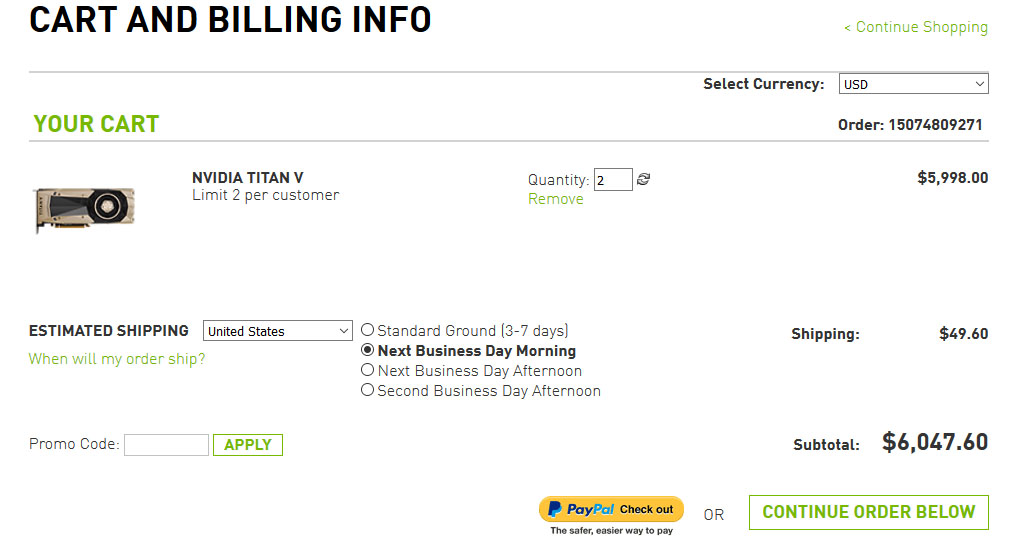Screen dimensions: 1024x540
Task: Select Next Business Day Morning shipping
Action: pos(368,351)
